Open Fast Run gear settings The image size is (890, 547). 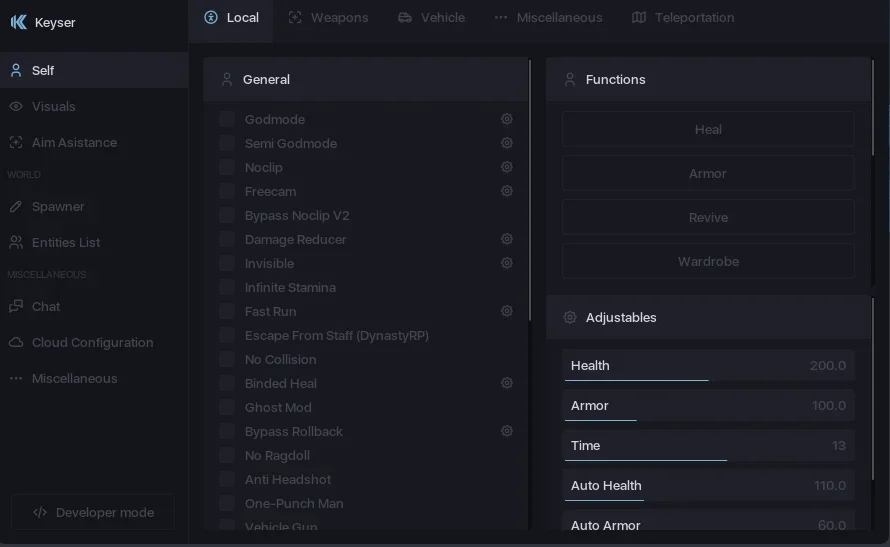click(x=507, y=311)
